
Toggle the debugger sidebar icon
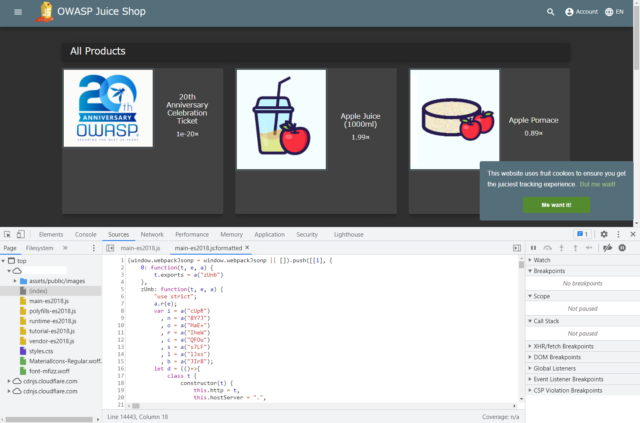click(517, 248)
